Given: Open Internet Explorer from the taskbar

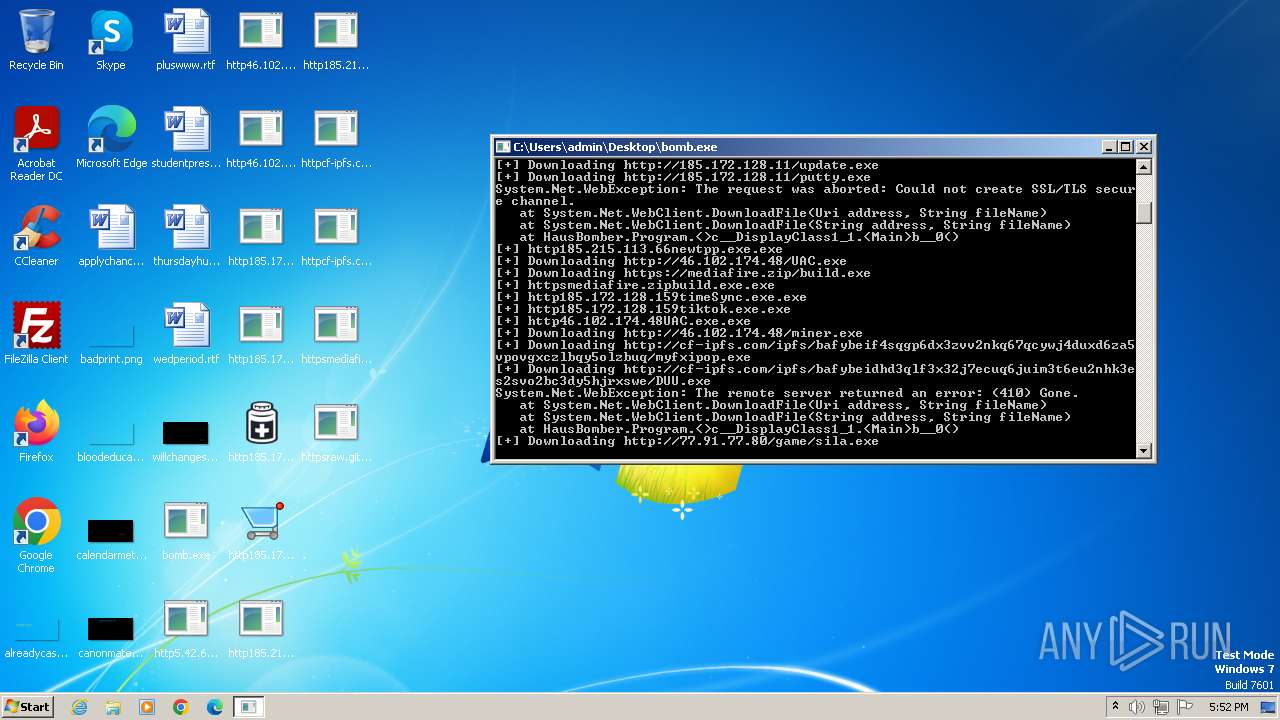Looking at the screenshot, I should pyautogui.click(x=79, y=707).
